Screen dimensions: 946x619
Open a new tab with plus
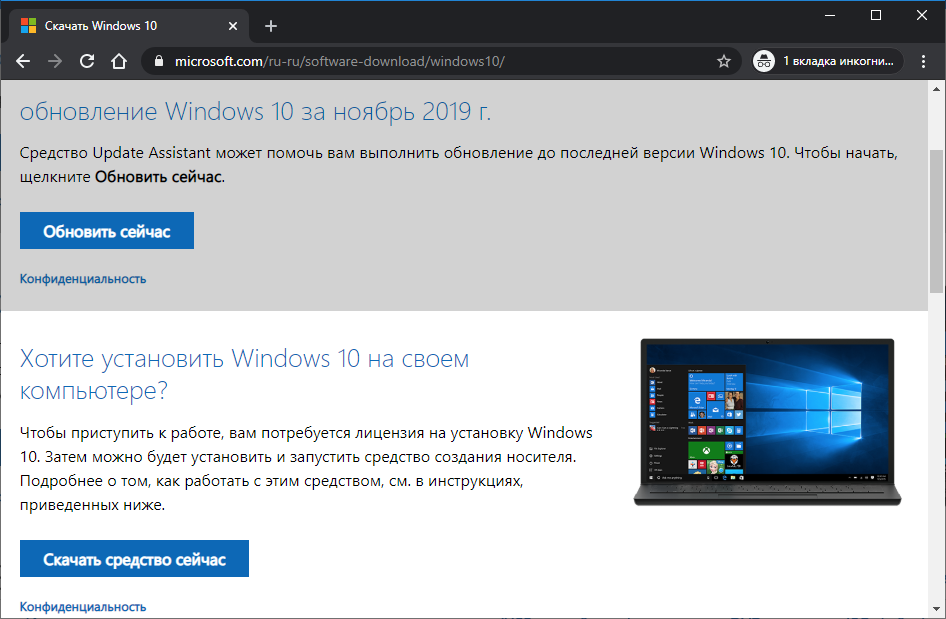point(271,26)
